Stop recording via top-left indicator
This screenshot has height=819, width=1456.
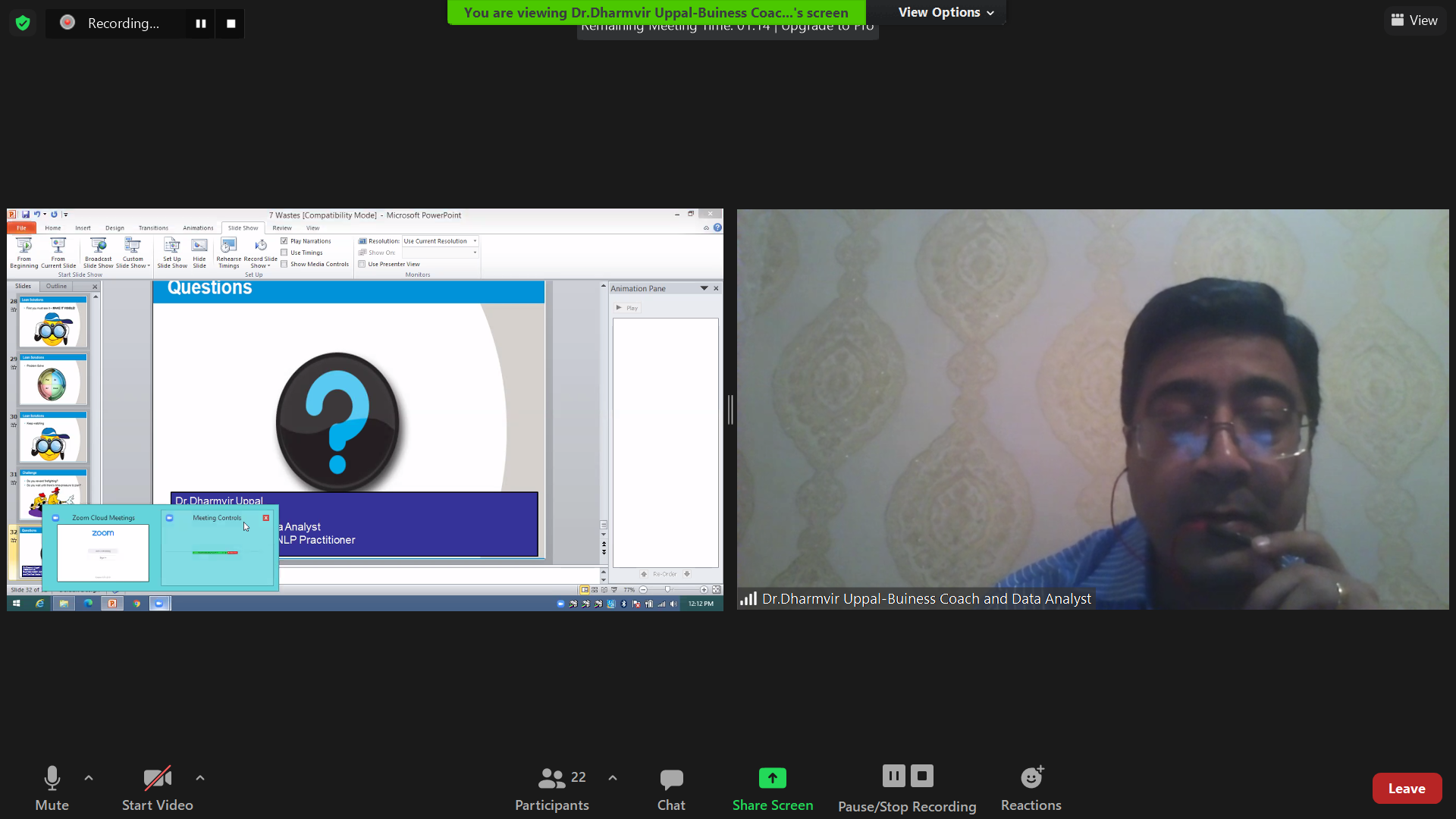coord(231,24)
